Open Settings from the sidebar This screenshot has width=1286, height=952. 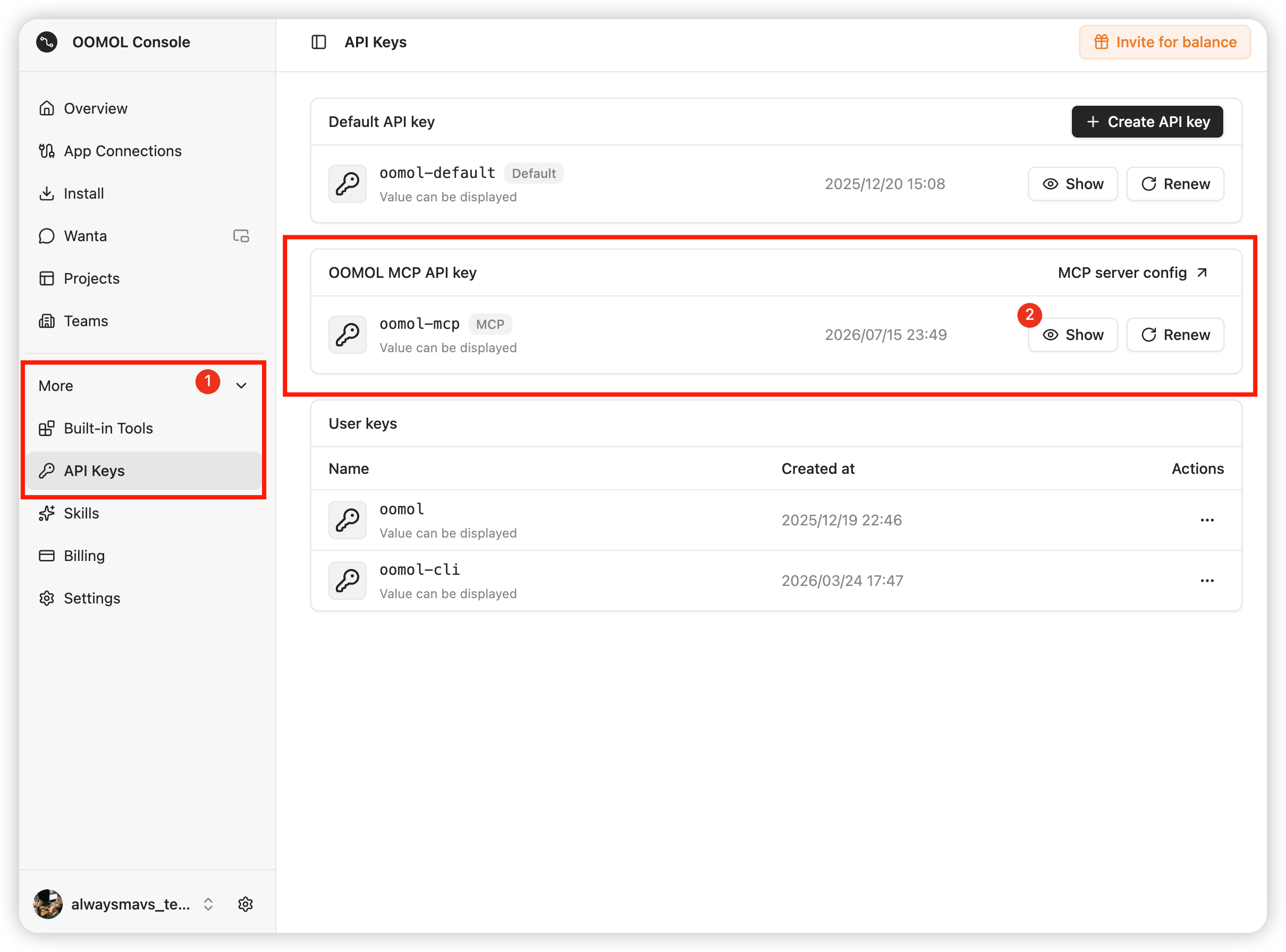click(x=144, y=599)
